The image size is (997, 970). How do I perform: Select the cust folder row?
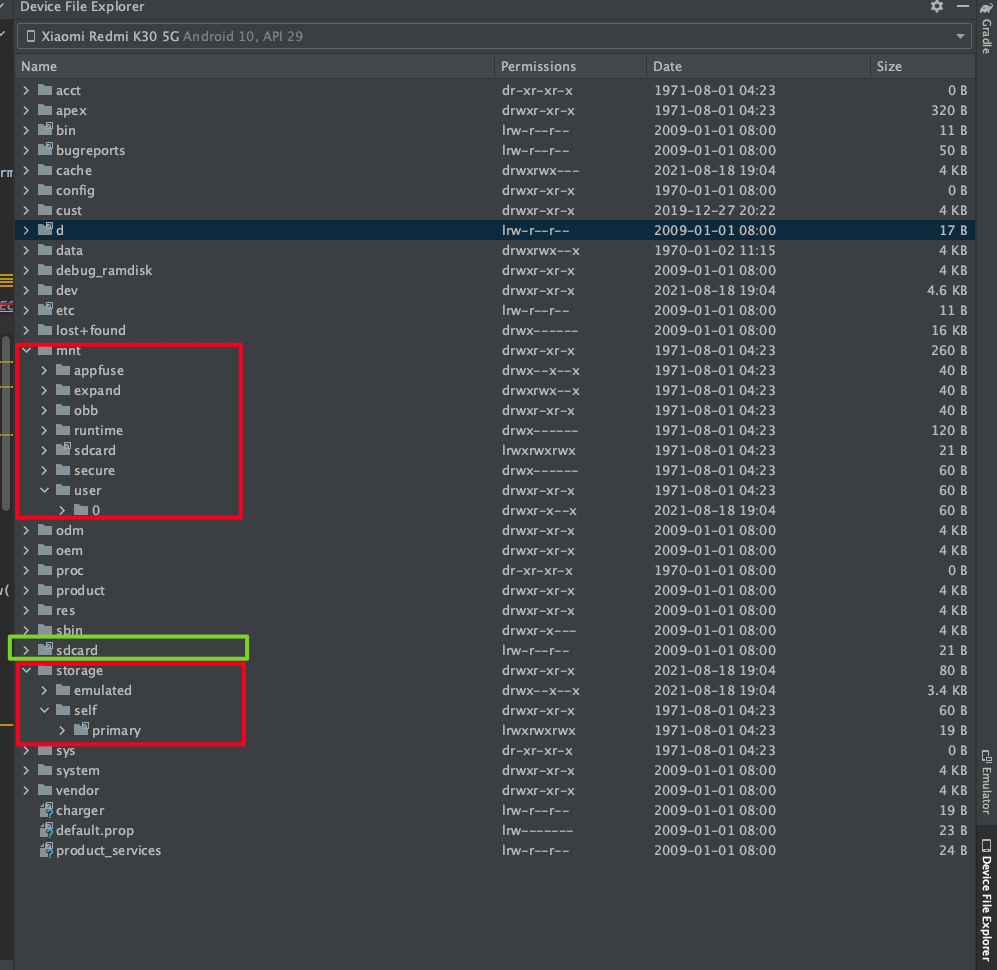(x=495, y=210)
